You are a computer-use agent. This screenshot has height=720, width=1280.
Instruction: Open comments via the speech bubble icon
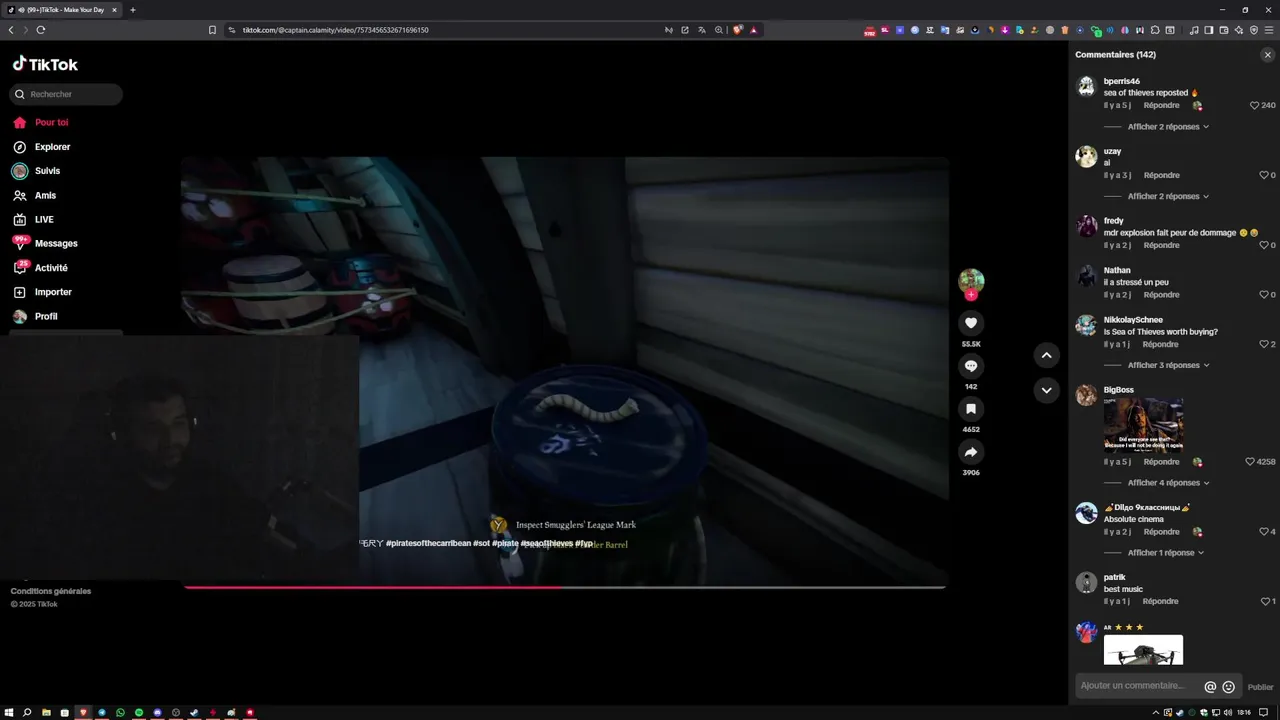pyautogui.click(x=970, y=366)
